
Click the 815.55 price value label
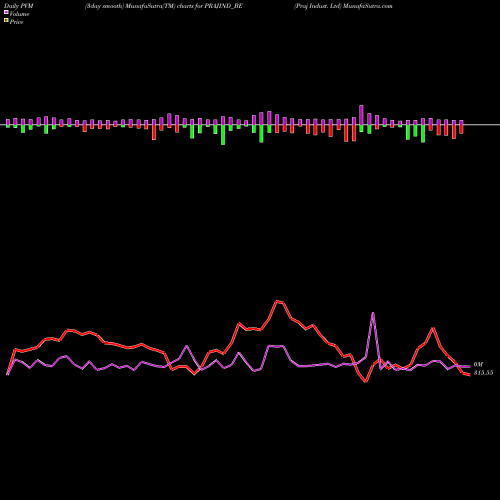tap(483, 373)
